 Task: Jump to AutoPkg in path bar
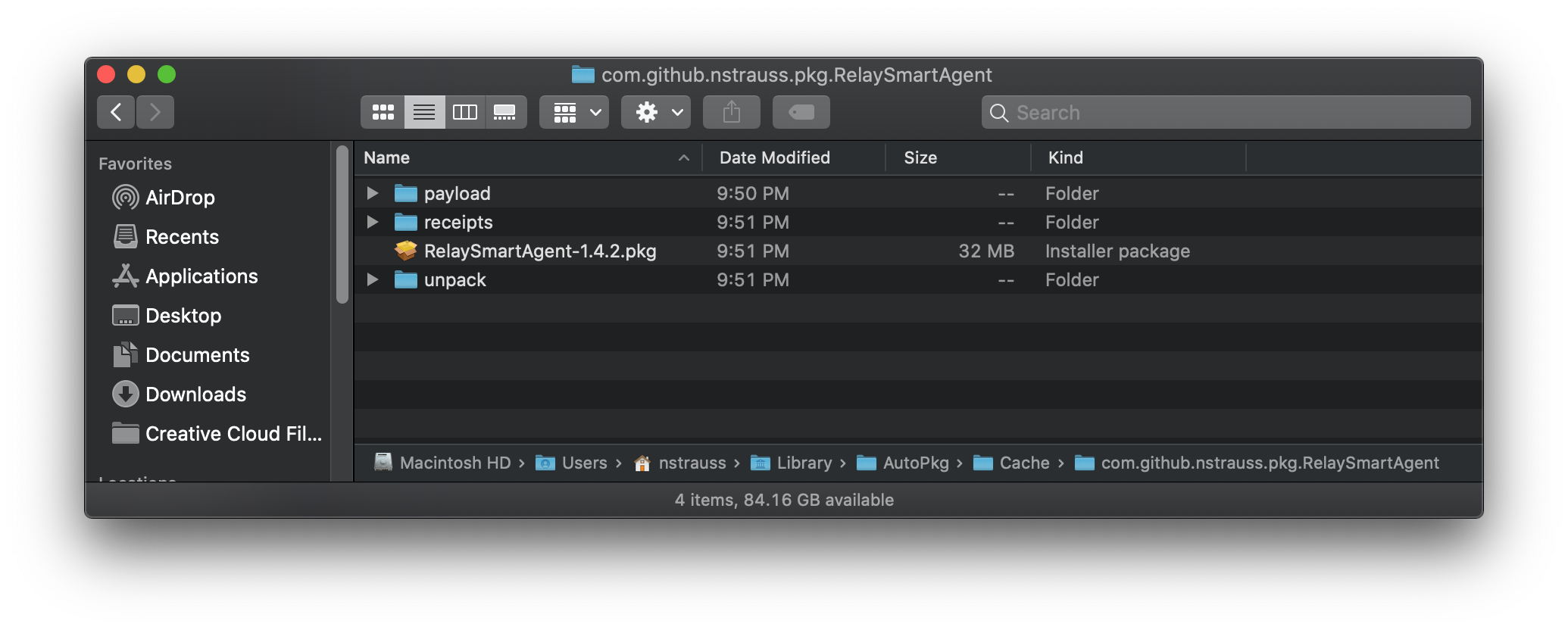point(915,463)
